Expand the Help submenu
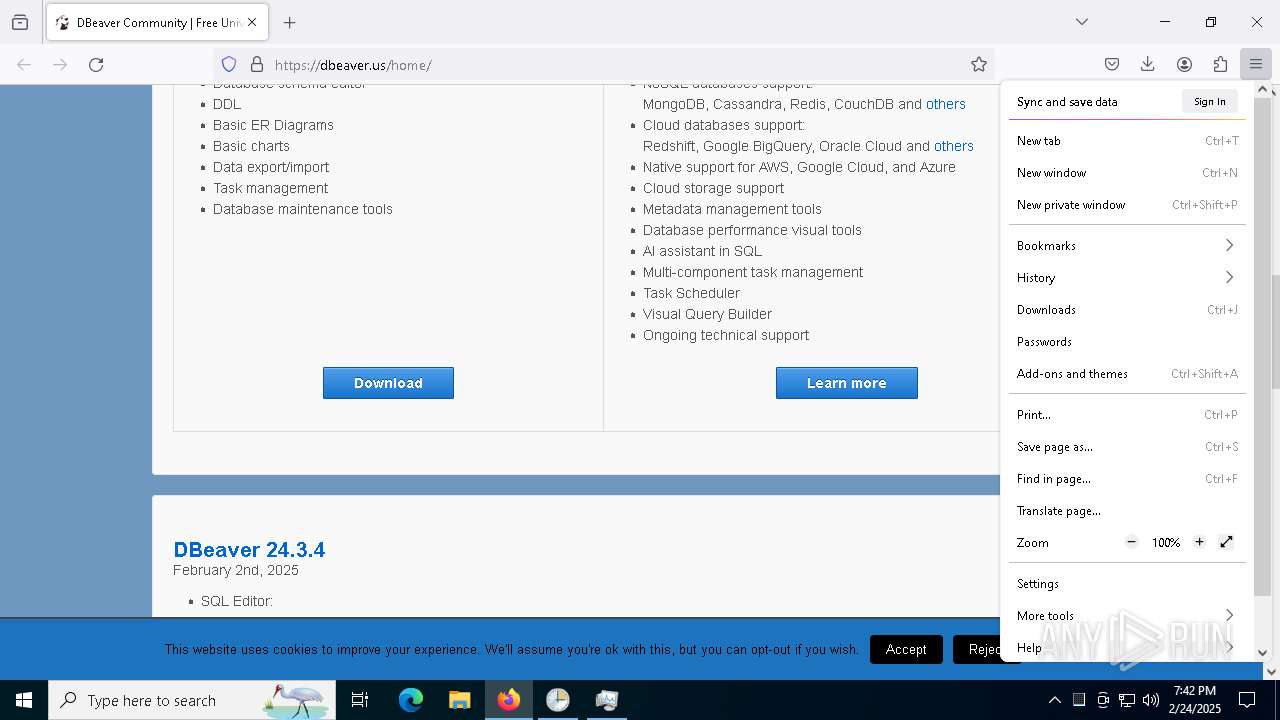 1127,648
